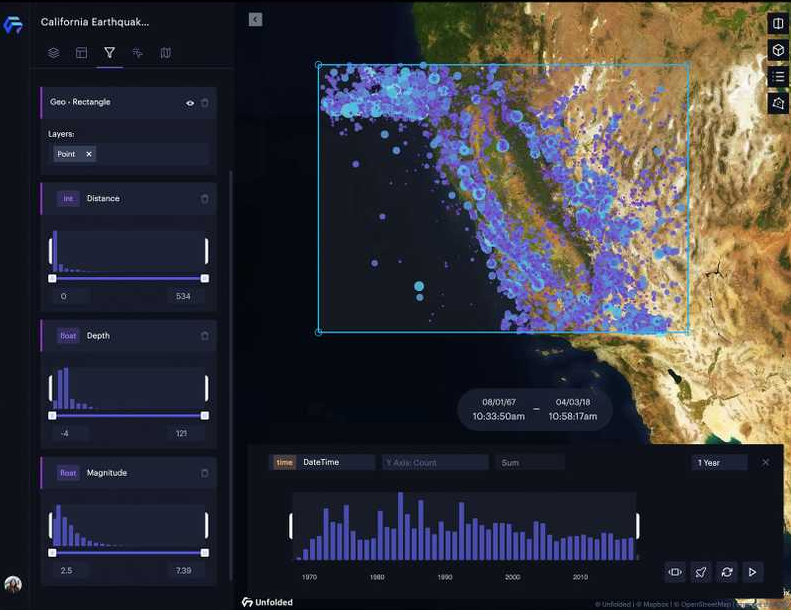
Task: Enable 3D map view cube icon
Action: point(778,50)
